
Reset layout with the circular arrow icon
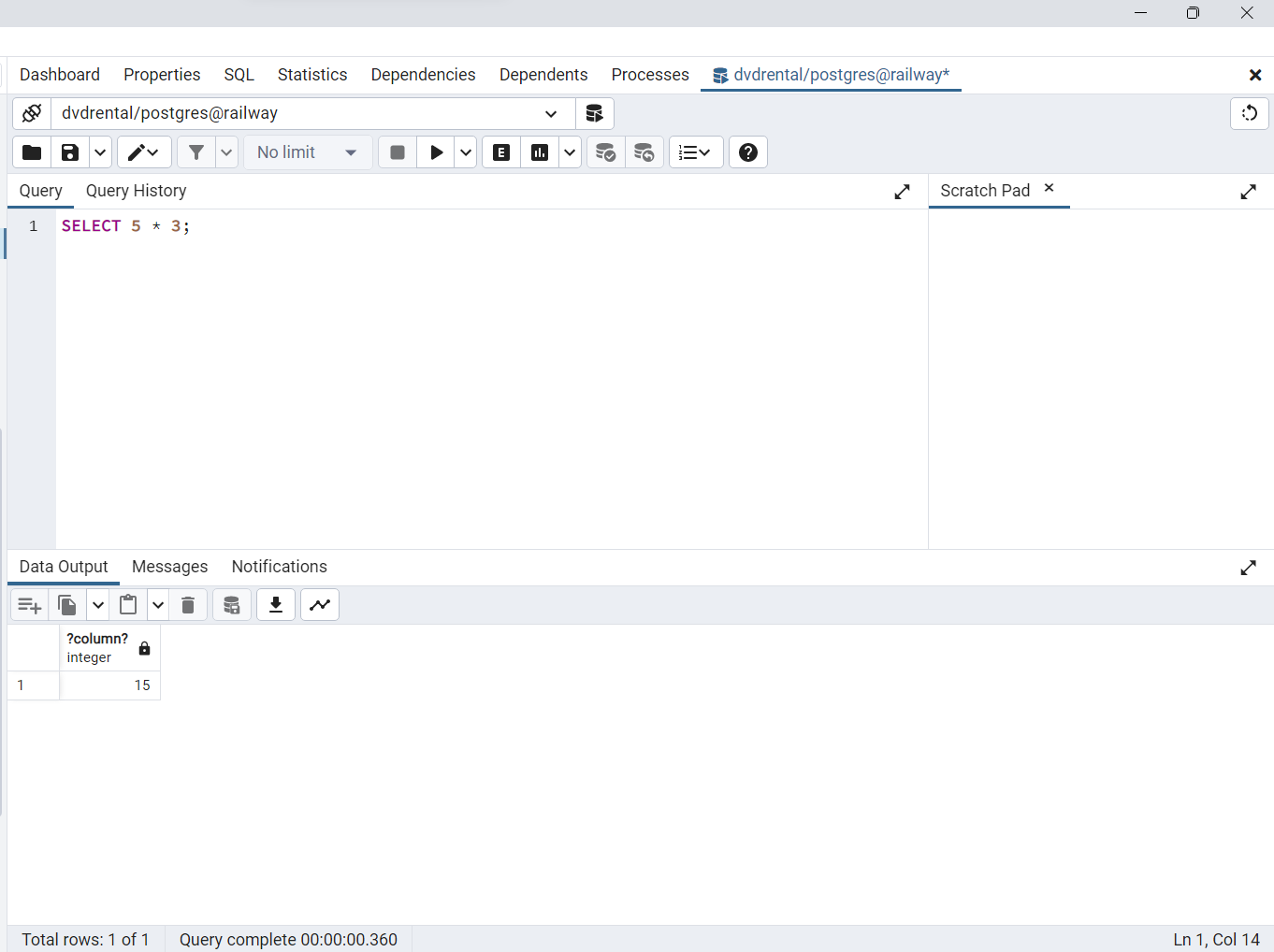click(x=1249, y=113)
